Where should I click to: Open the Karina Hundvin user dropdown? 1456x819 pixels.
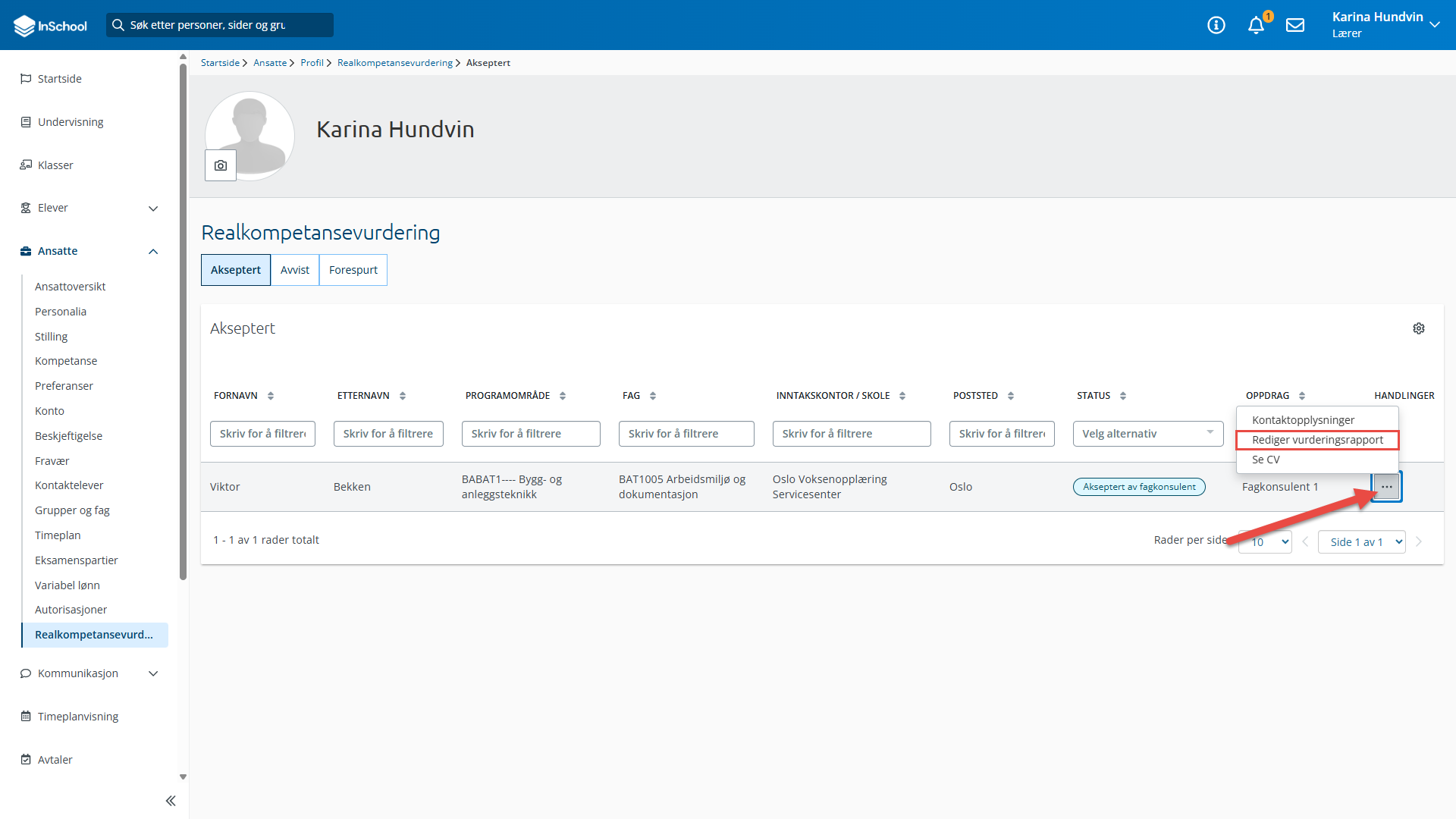[1385, 25]
